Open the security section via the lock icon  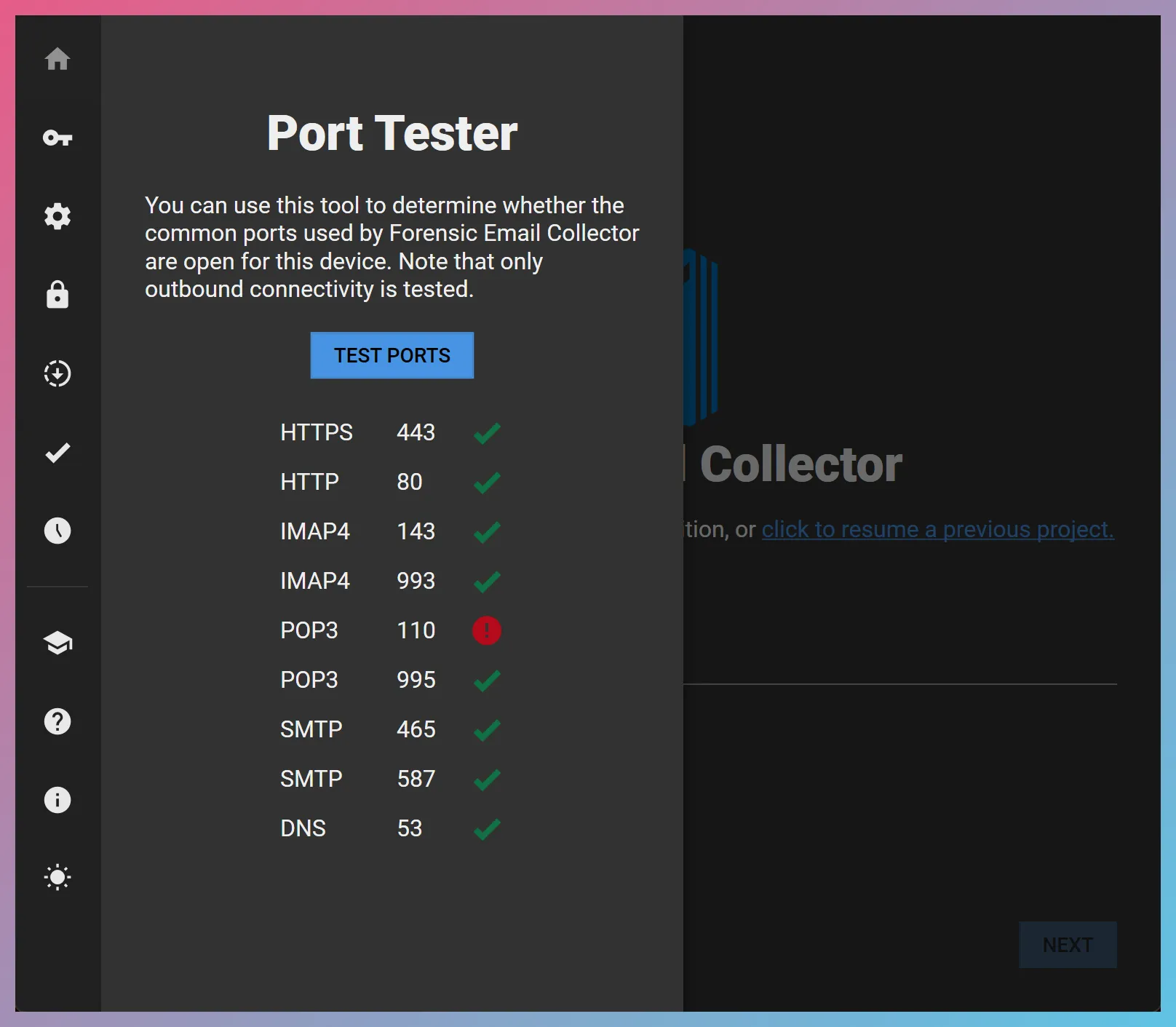click(57, 295)
